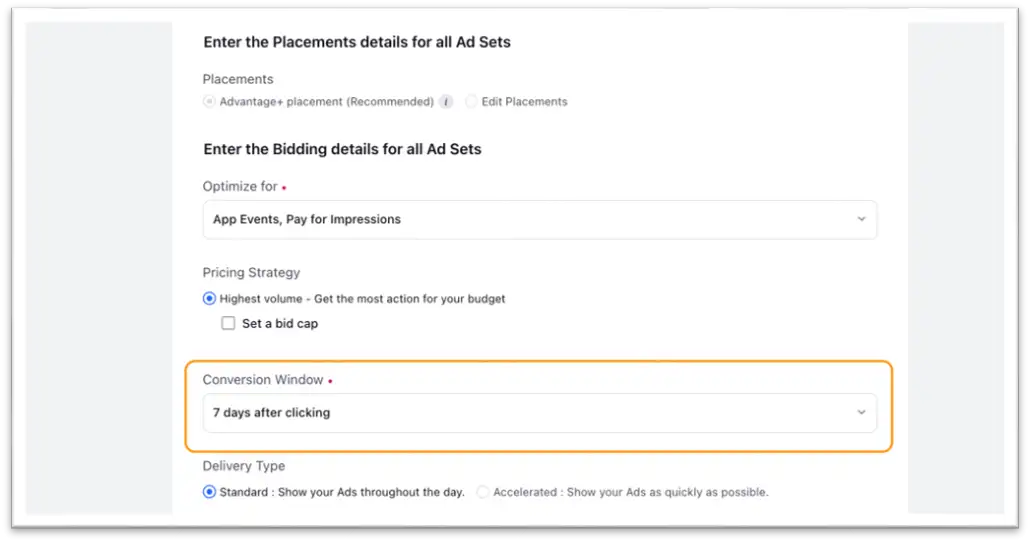Click the info icon beside Advantage+ placement
This screenshot has width=1030, height=542.
(x=446, y=101)
